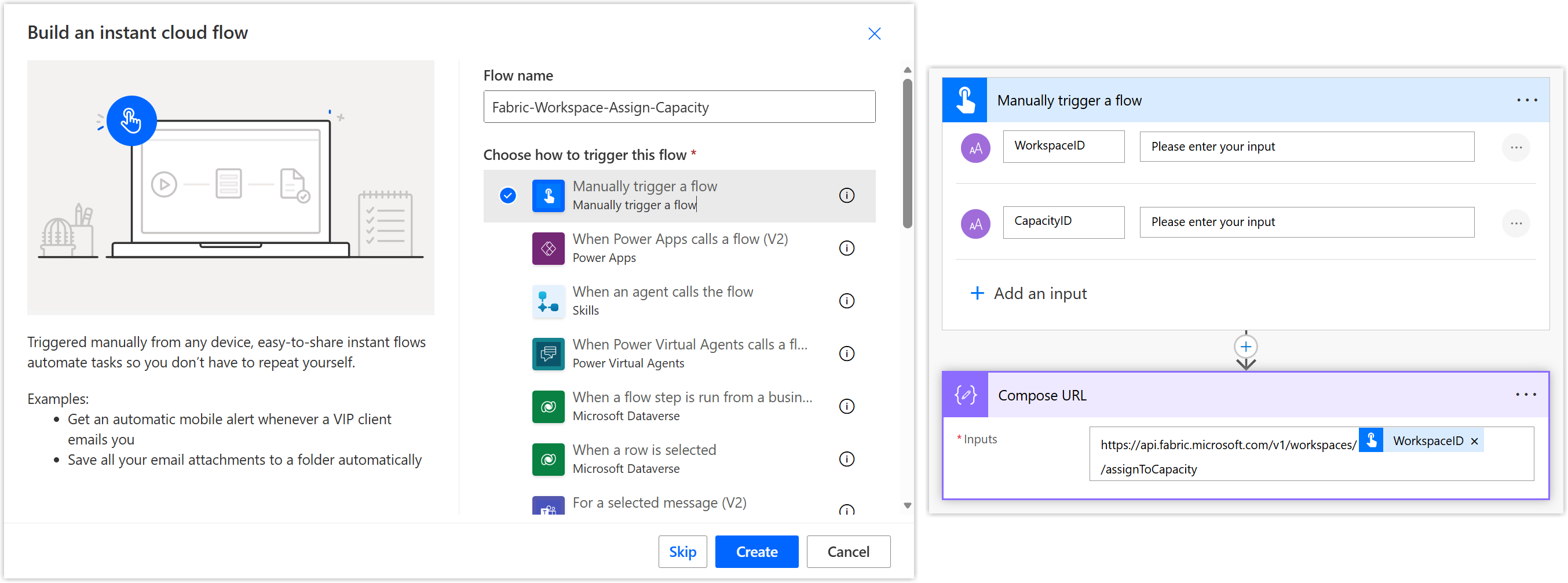The height and width of the screenshot is (583, 1568).
Task: Open info for When an agent calls the flow
Action: pos(847,301)
